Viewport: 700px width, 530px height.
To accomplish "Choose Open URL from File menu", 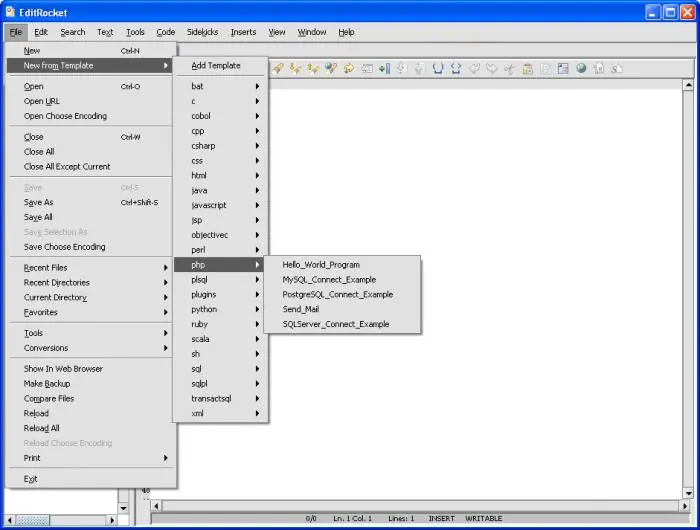I will click(x=91, y=101).
